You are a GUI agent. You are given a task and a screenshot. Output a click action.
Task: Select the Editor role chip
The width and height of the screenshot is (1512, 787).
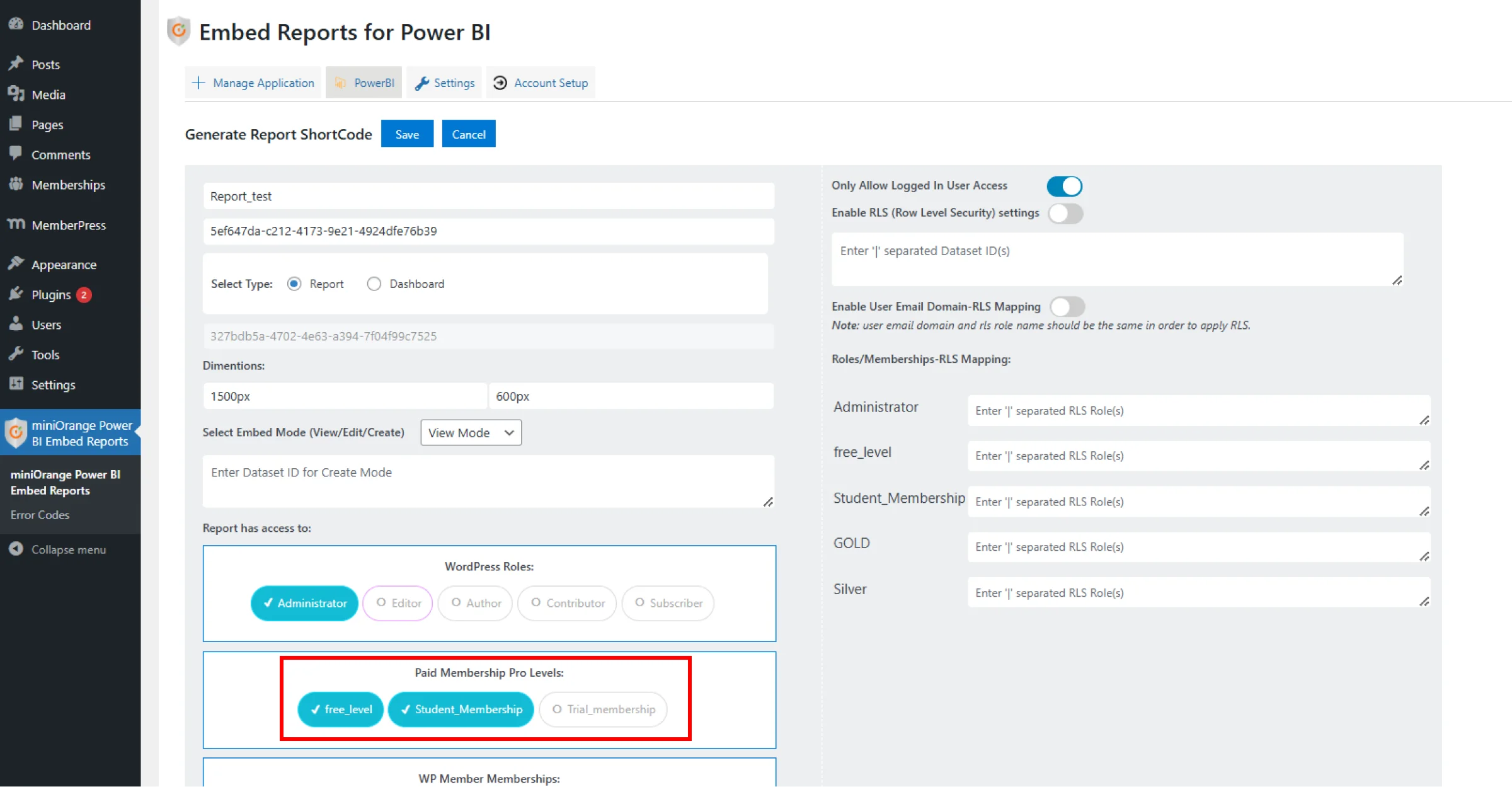pos(398,603)
